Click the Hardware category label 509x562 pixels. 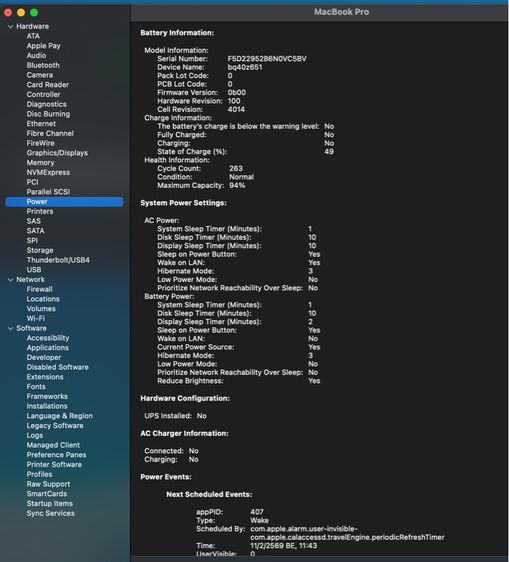[33, 27]
